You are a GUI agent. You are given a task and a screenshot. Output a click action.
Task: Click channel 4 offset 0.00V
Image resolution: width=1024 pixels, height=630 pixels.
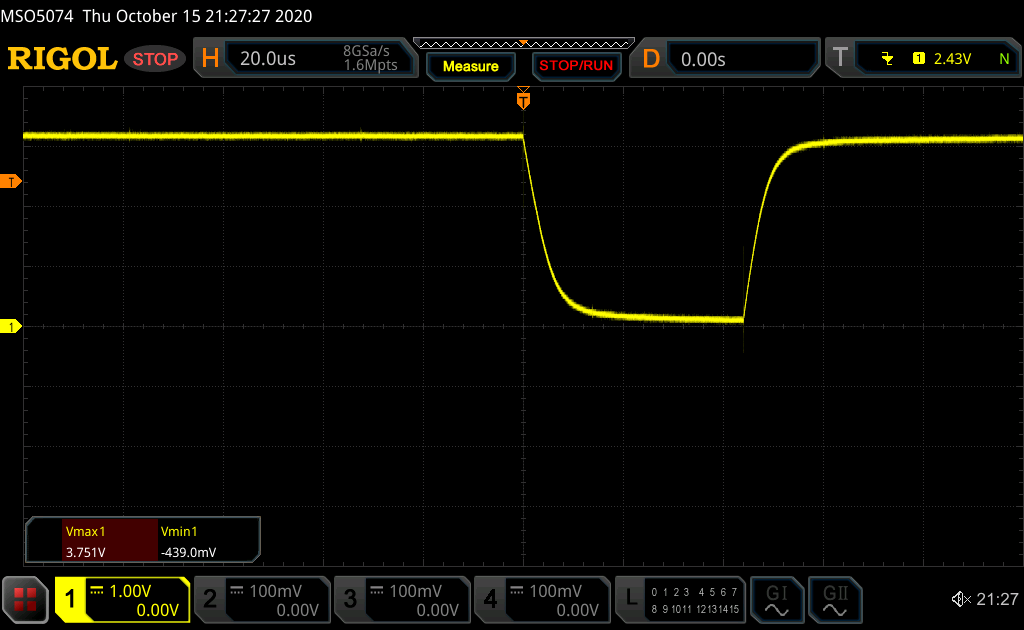pyautogui.click(x=577, y=610)
